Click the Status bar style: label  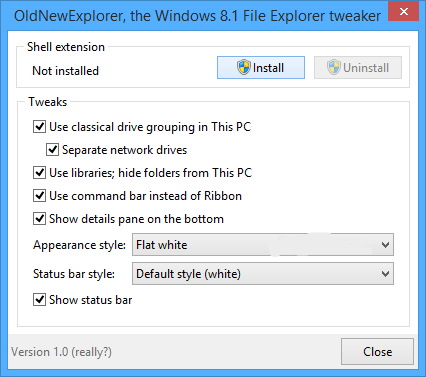tap(74, 274)
